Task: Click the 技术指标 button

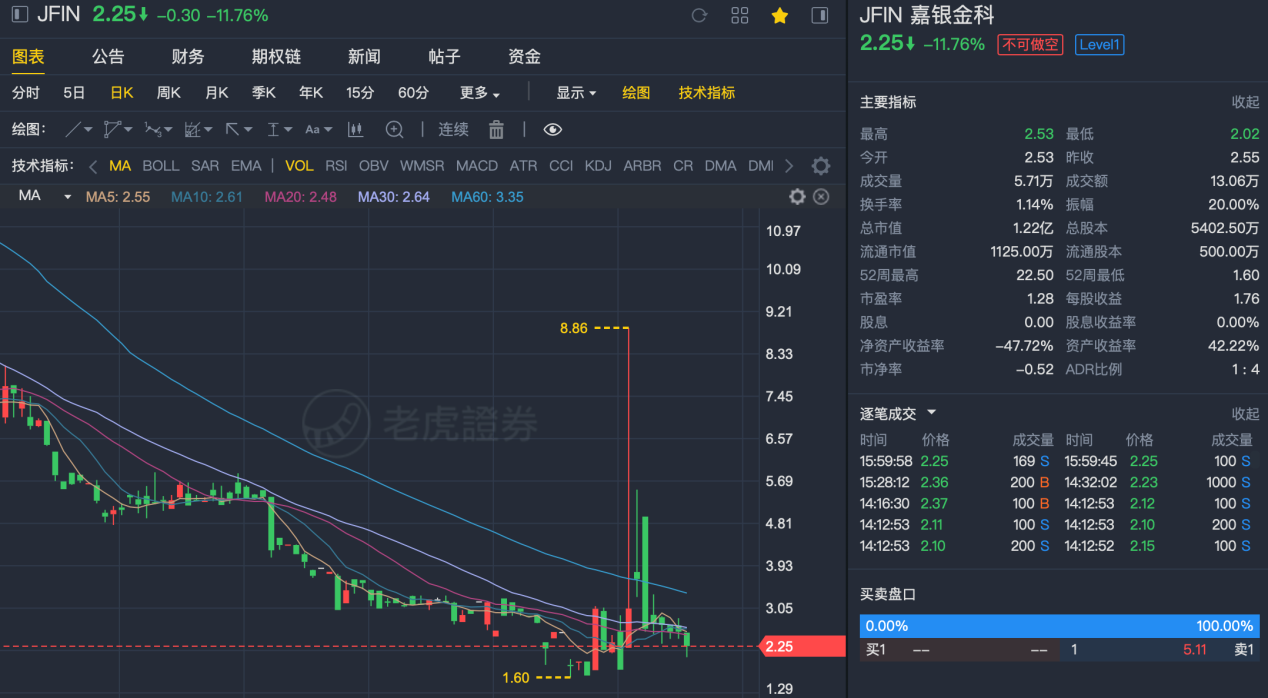Action: [707, 93]
